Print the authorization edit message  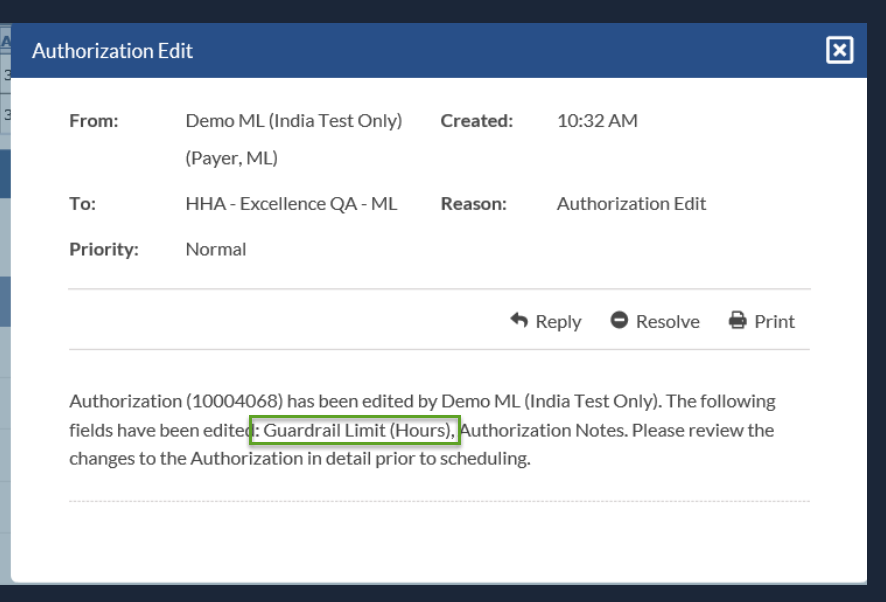point(762,321)
